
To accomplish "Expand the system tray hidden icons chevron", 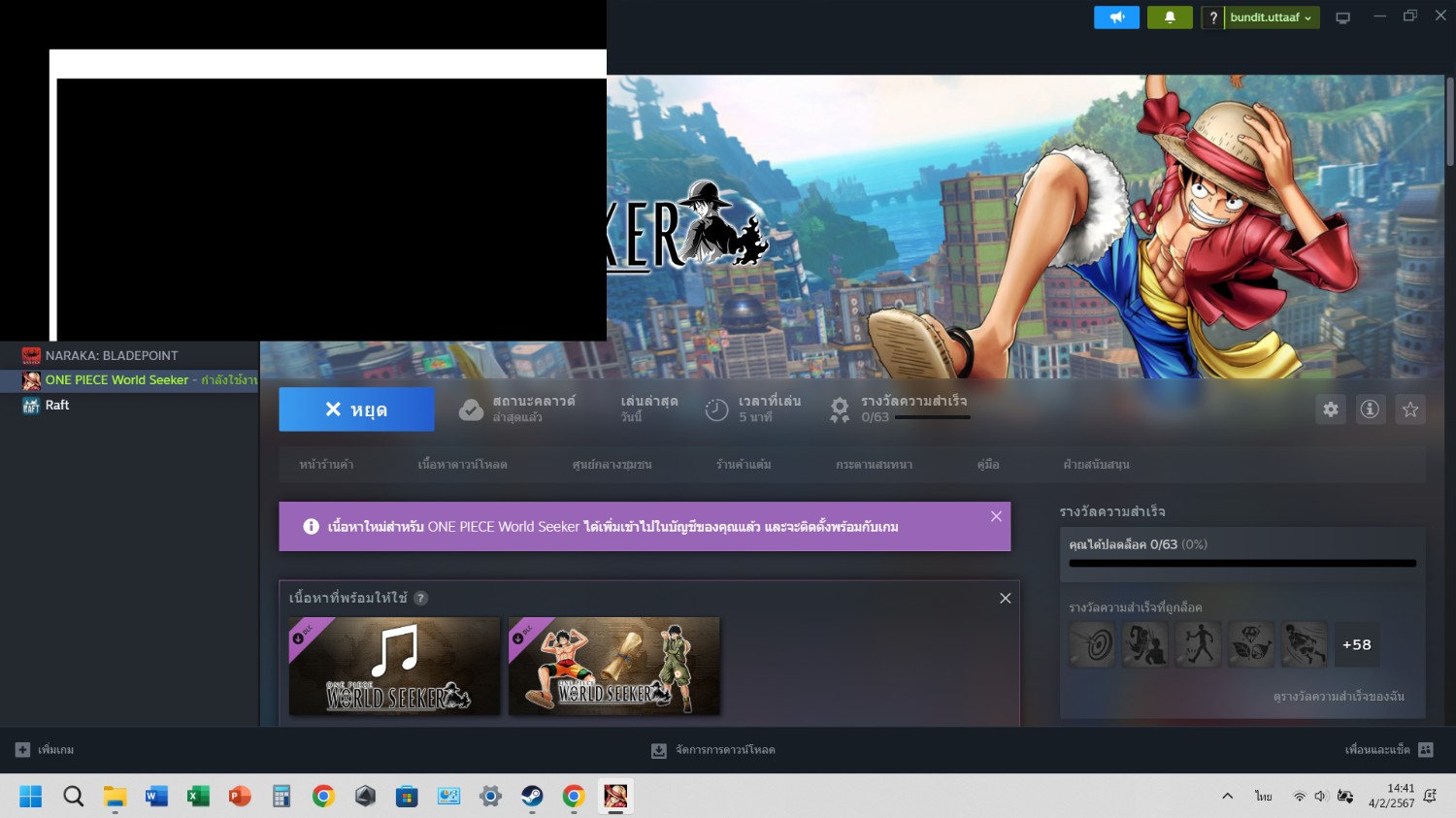I will [x=1227, y=797].
